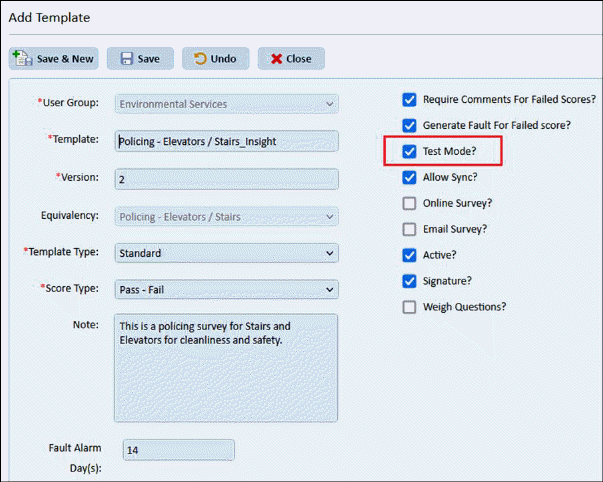
Task: Toggle Require Comments For Failed Scores checkbox
Action: (x=409, y=100)
